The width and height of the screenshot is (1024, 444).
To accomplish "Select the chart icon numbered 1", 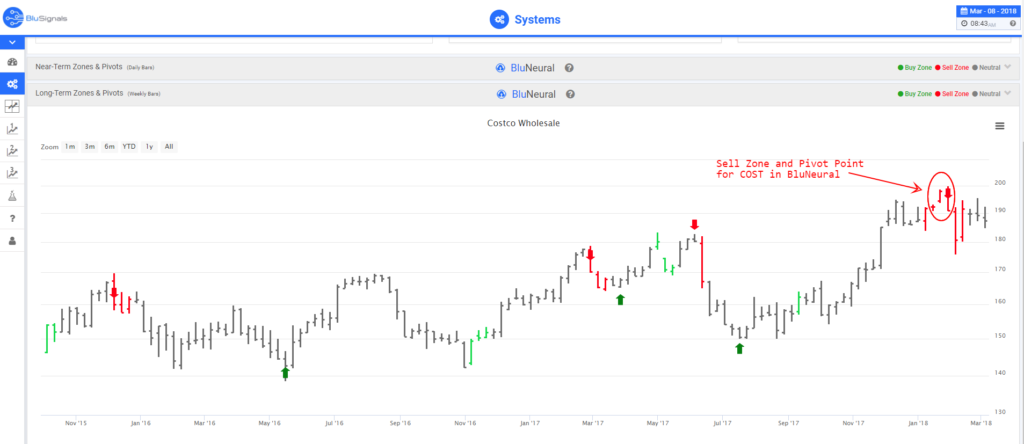I will pos(12,129).
